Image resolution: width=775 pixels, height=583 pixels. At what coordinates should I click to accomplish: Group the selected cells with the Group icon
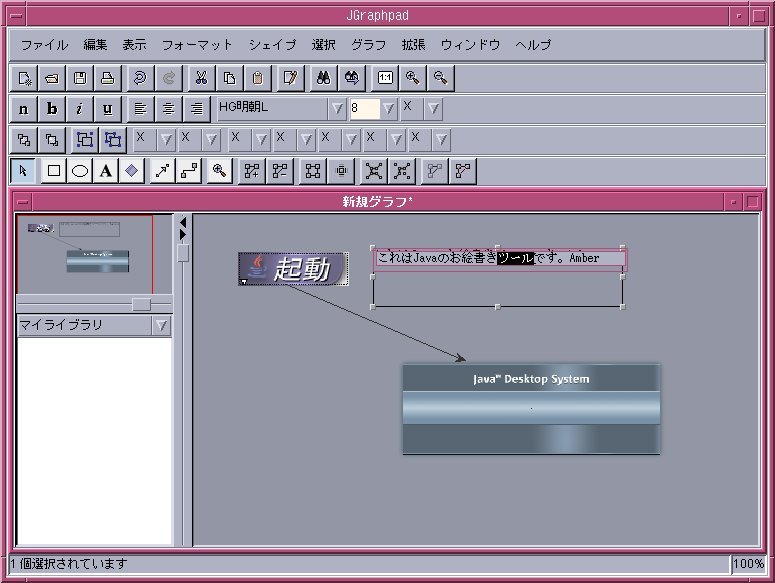(x=85, y=140)
